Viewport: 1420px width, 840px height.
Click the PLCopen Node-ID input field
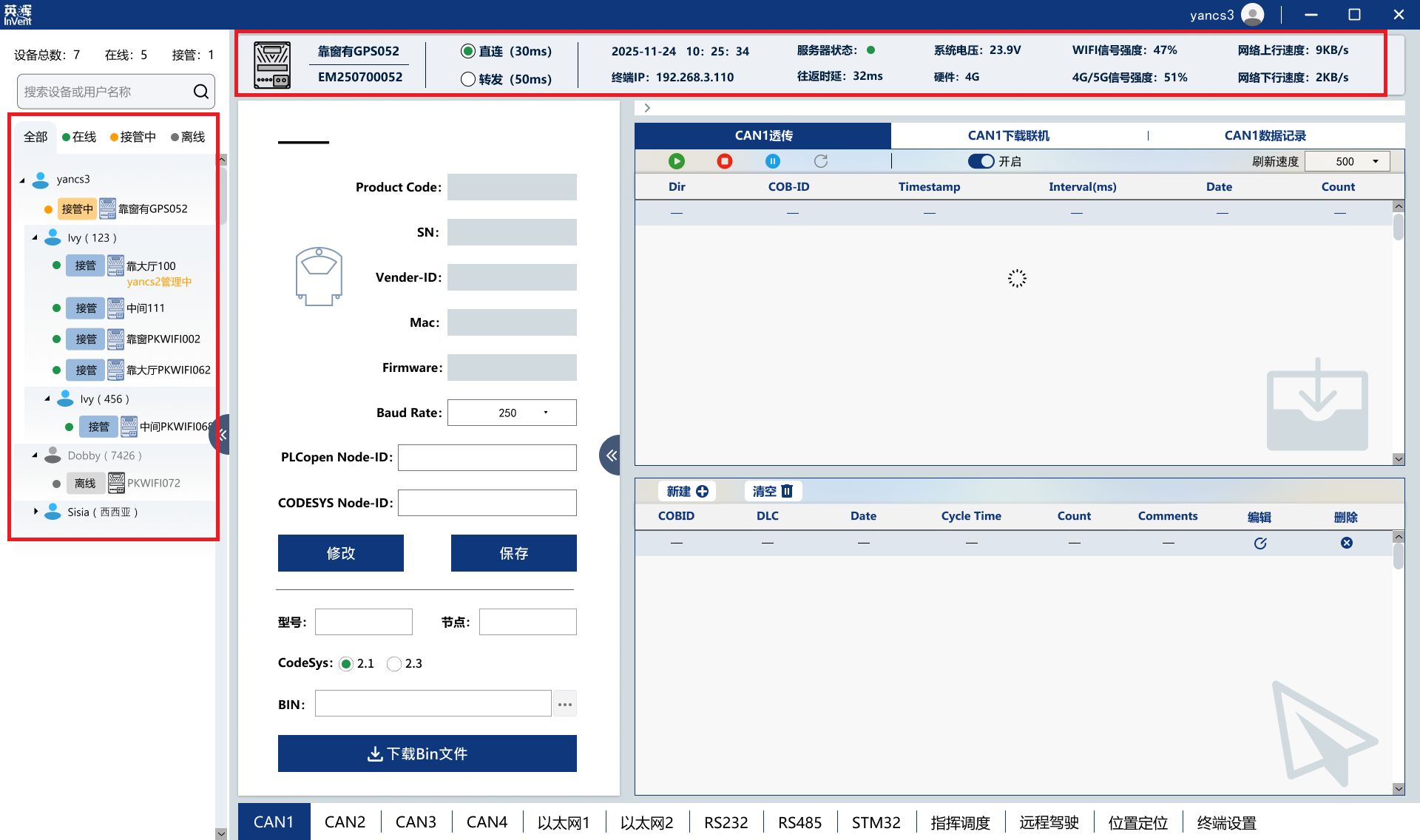pos(487,458)
